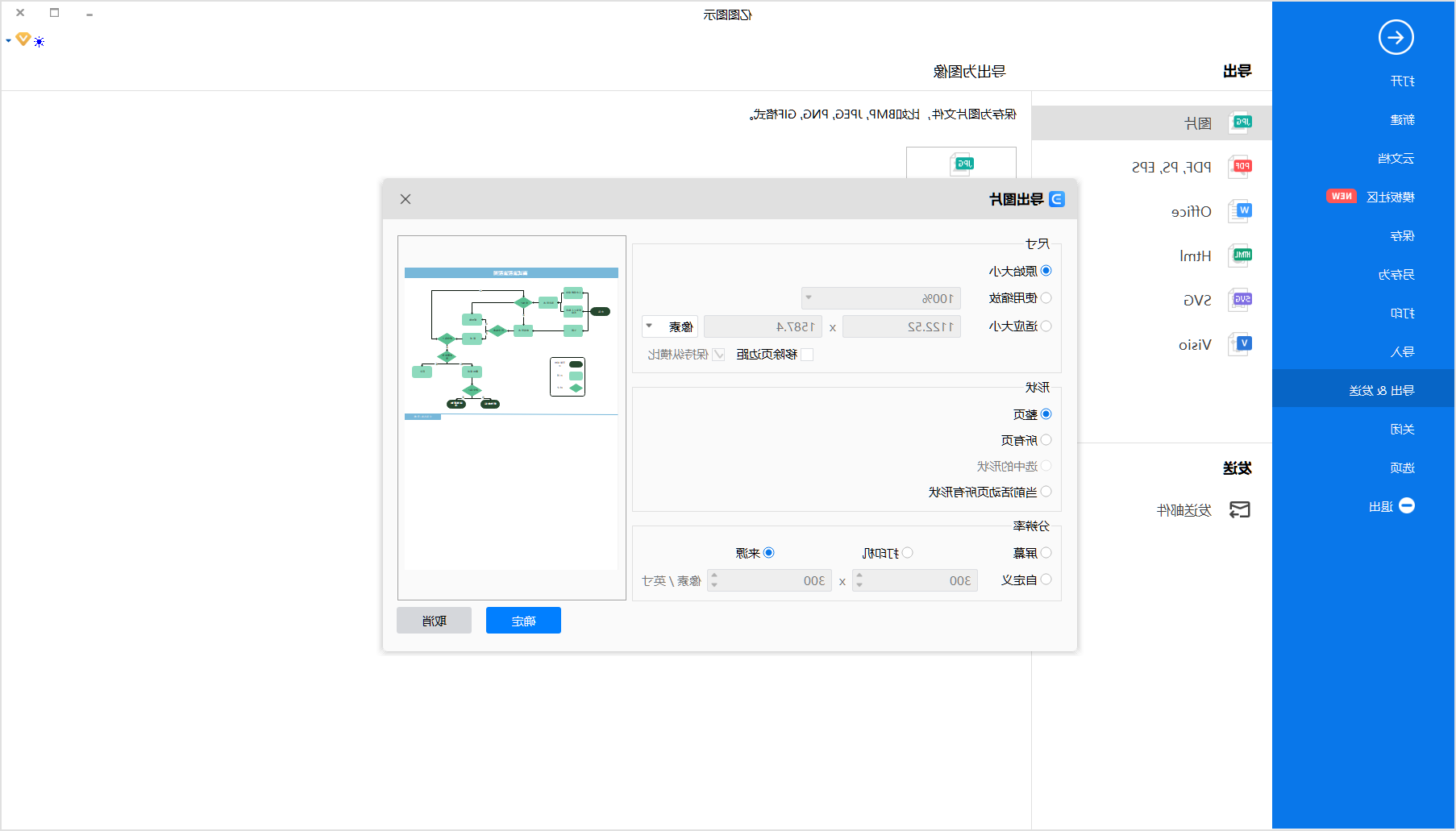Click the back arrow circle icon in the blue sidebar

coord(1396,37)
